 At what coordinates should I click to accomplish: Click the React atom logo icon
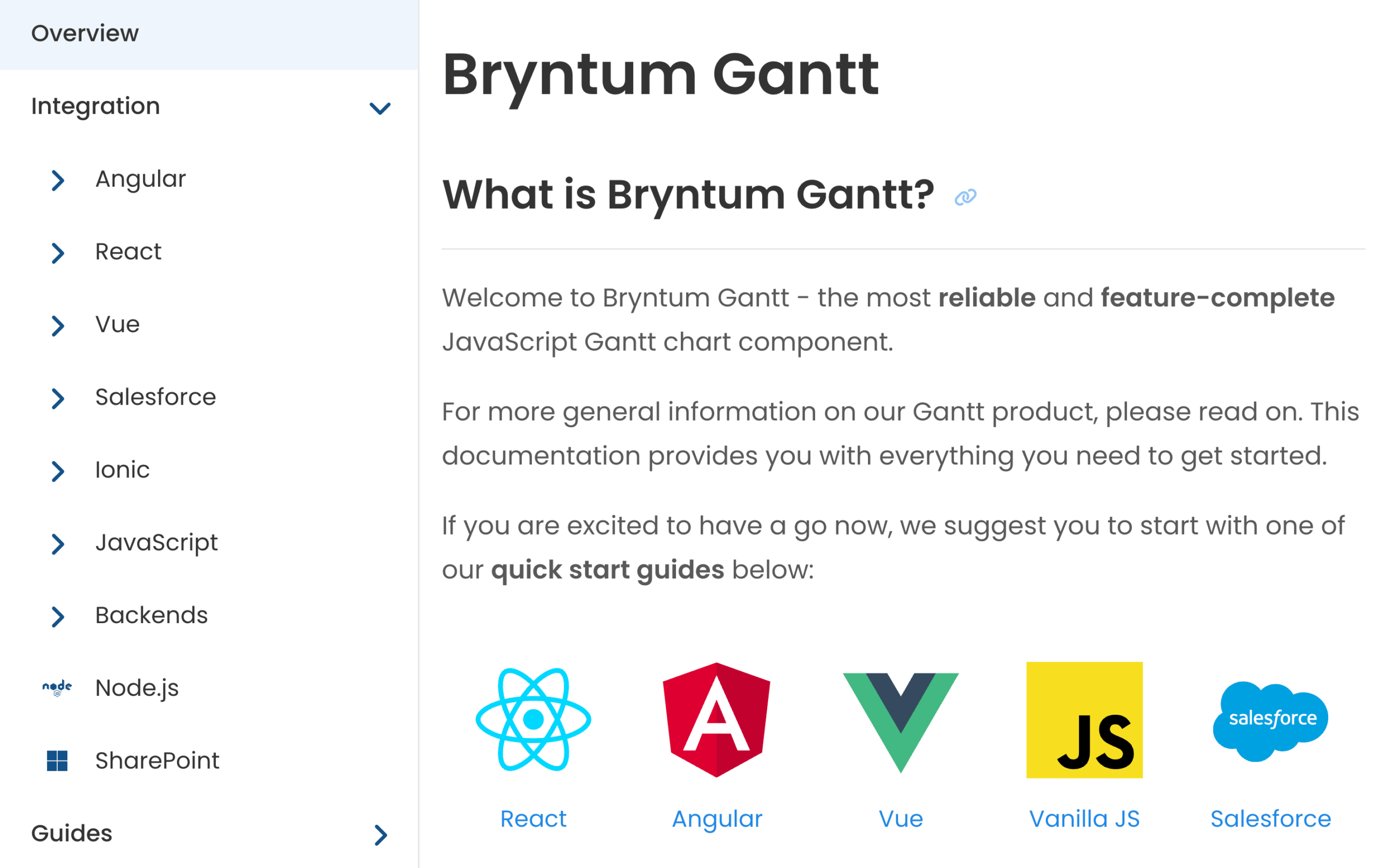[533, 720]
